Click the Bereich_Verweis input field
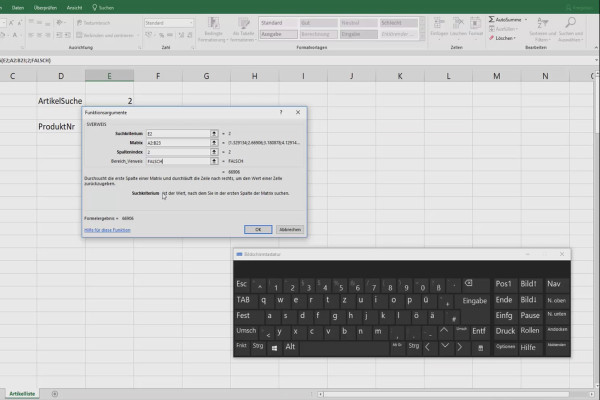This screenshot has width=600, height=400. point(178,161)
